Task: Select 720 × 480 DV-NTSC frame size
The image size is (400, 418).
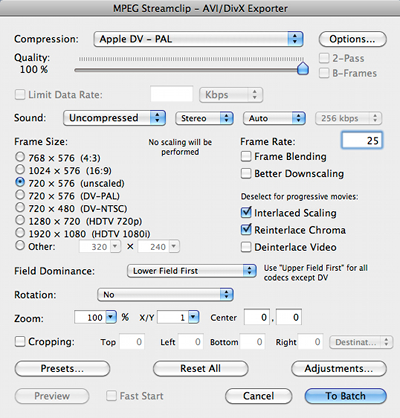Action: [20, 208]
